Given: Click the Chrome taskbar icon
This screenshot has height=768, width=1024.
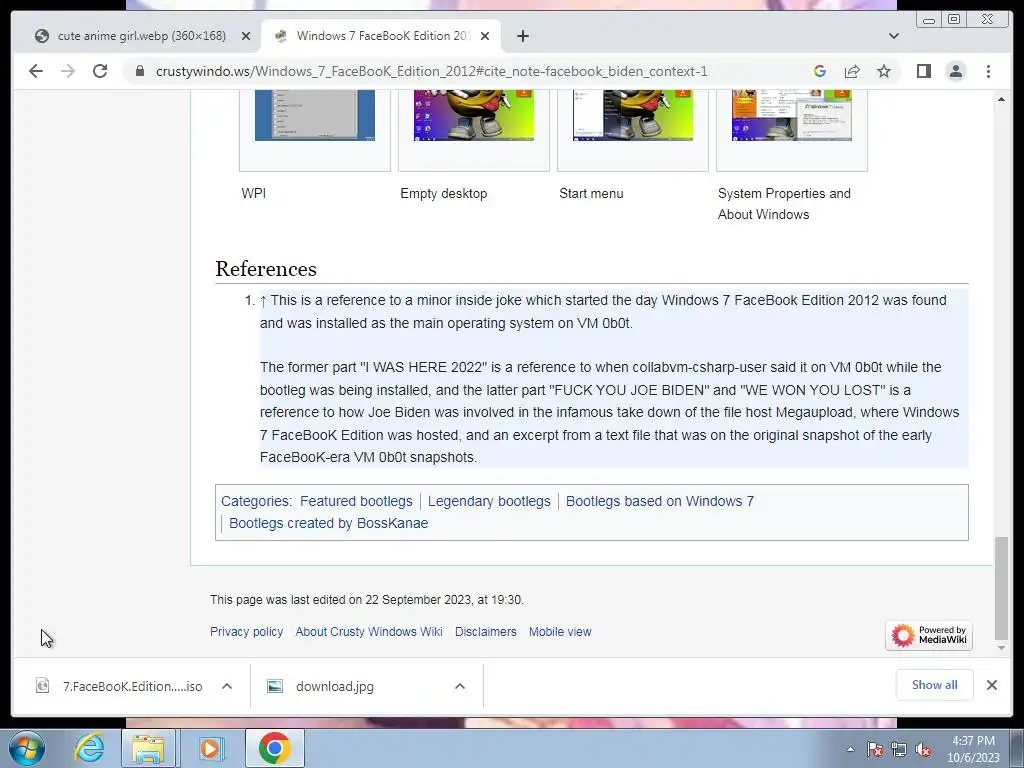Looking at the screenshot, I should [274, 748].
